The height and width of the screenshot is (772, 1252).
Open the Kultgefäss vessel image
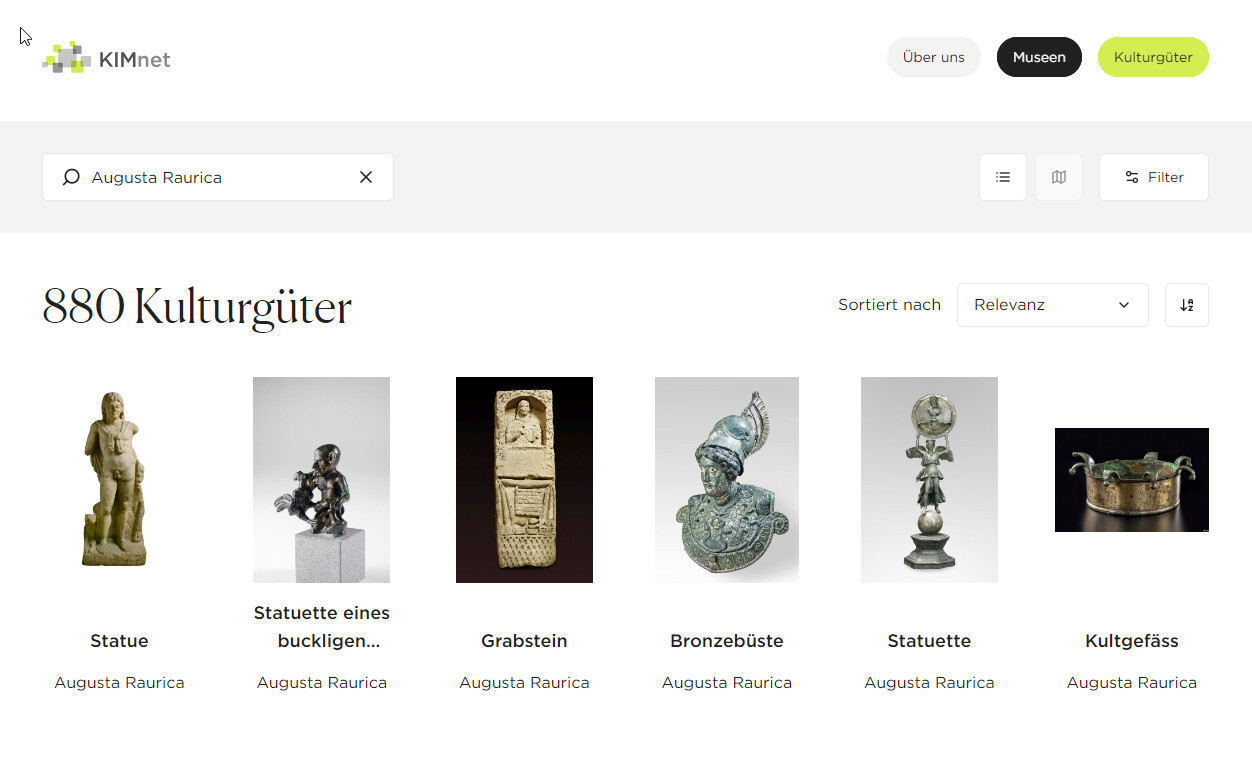pyautogui.click(x=1132, y=480)
